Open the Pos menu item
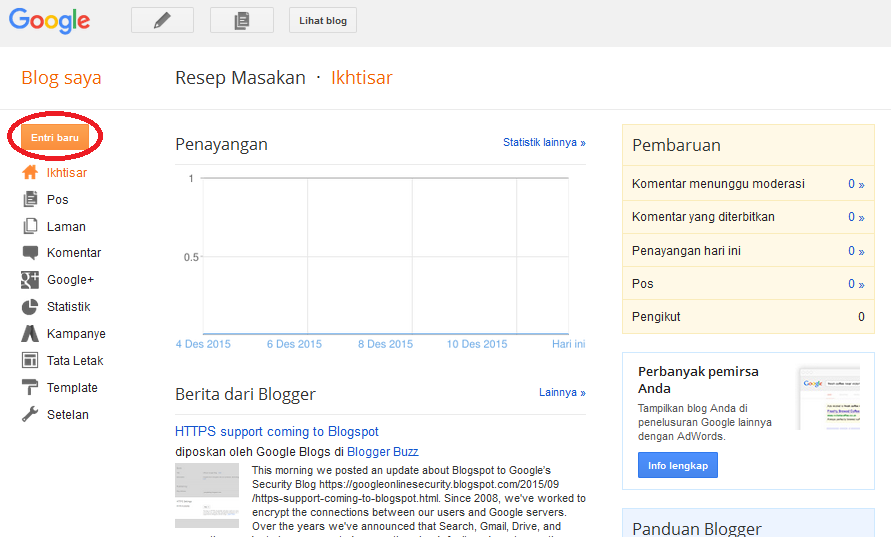This screenshot has width=891, height=537. (57, 200)
